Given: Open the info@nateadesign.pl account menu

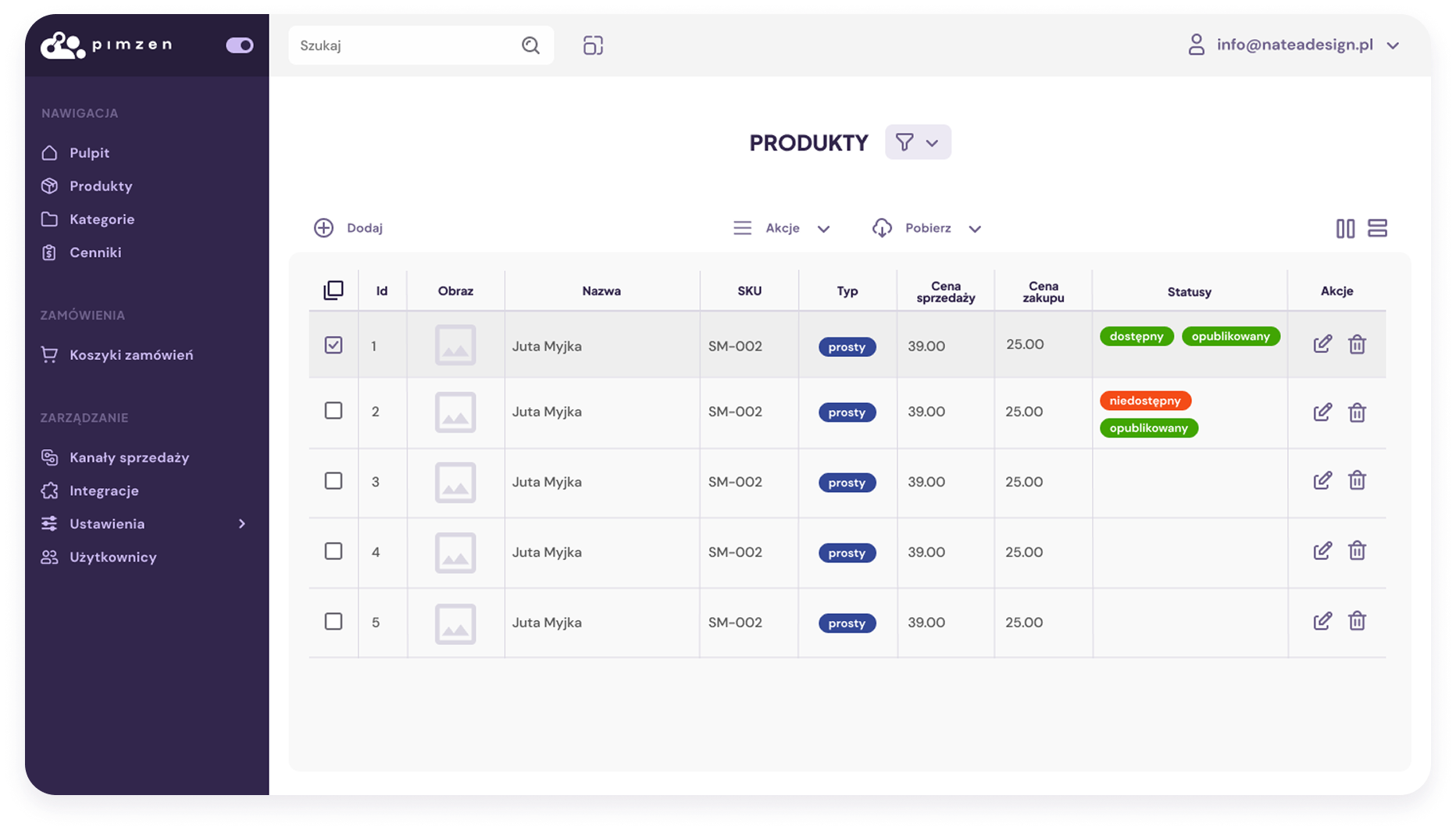Looking at the screenshot, I should (x=1294, y=45).
